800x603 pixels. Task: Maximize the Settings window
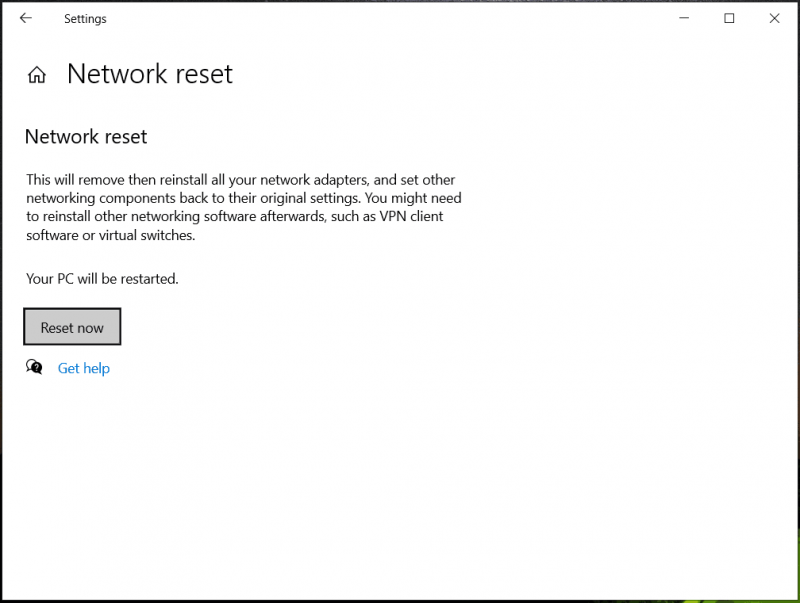pos(729,18)
